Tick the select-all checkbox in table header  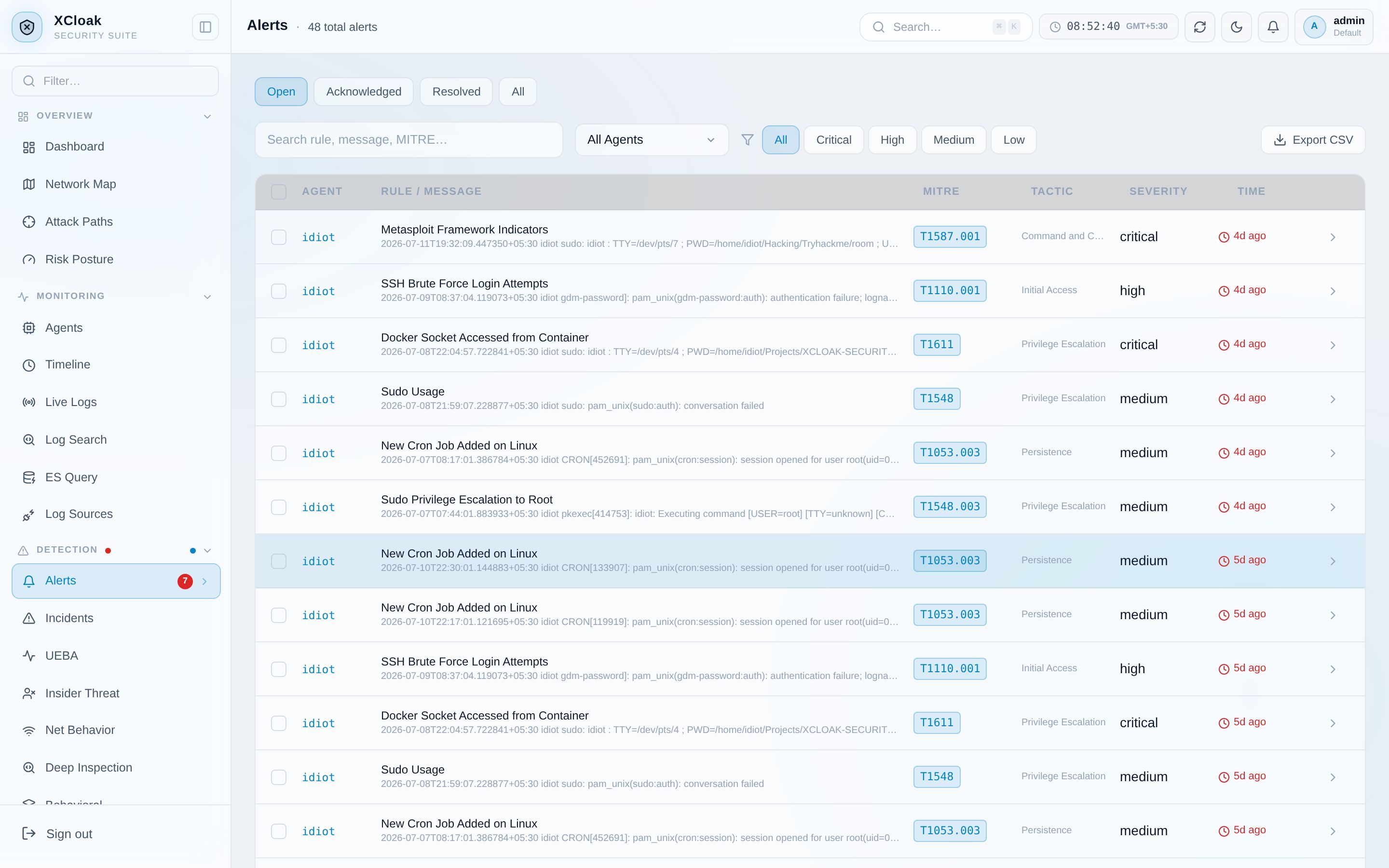[278, 192]
